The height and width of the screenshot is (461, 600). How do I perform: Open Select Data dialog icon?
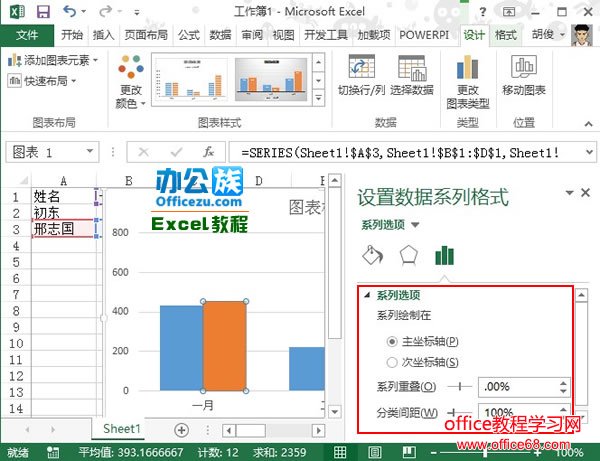coord(412,68)
